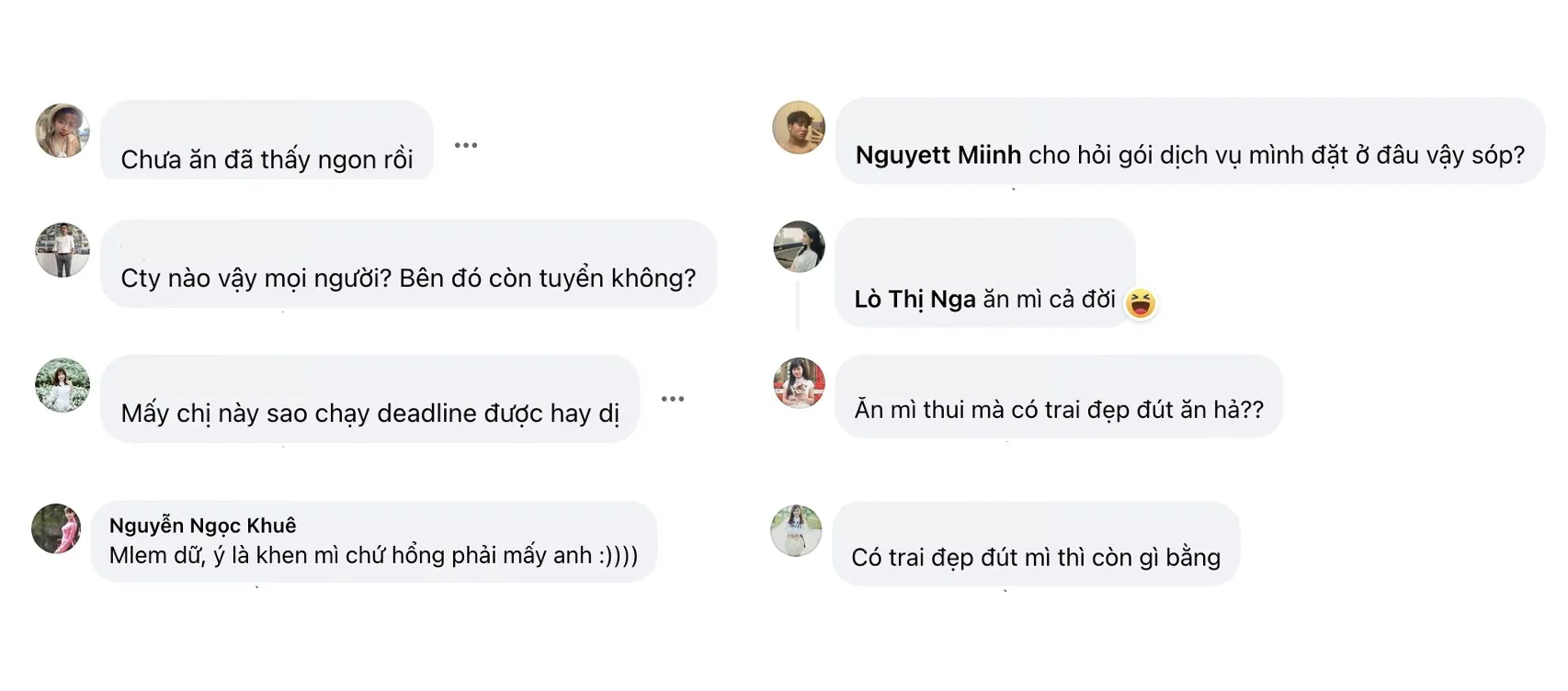Image resolution: width=1568 pixels, height=691 pixels.
Task: Click the "Mấy chị này sao chạy deadline" comment
Action: 369,413
